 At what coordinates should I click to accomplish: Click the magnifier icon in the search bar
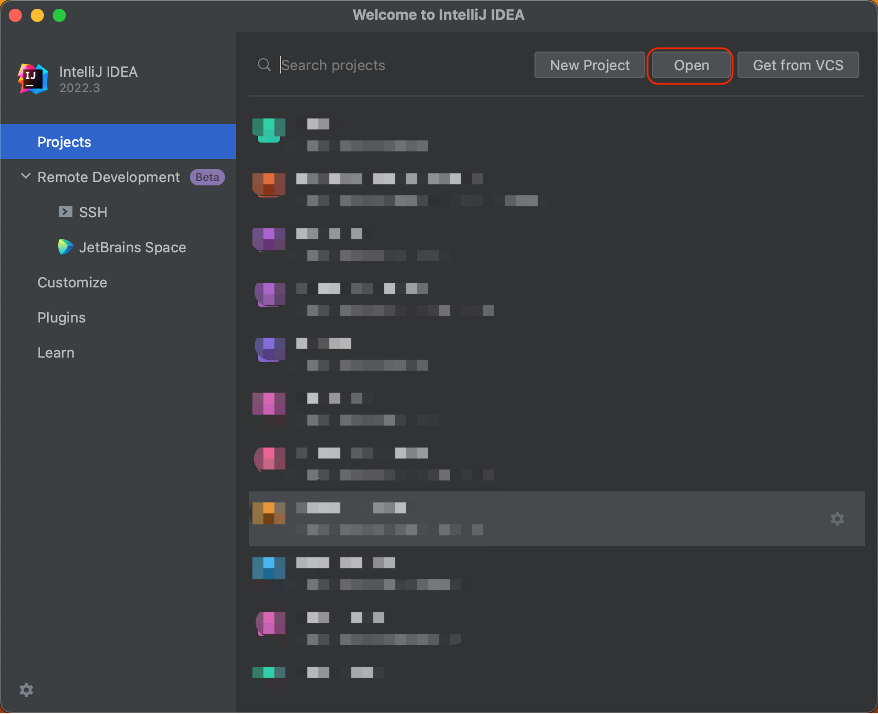click(x=264, y=65)
